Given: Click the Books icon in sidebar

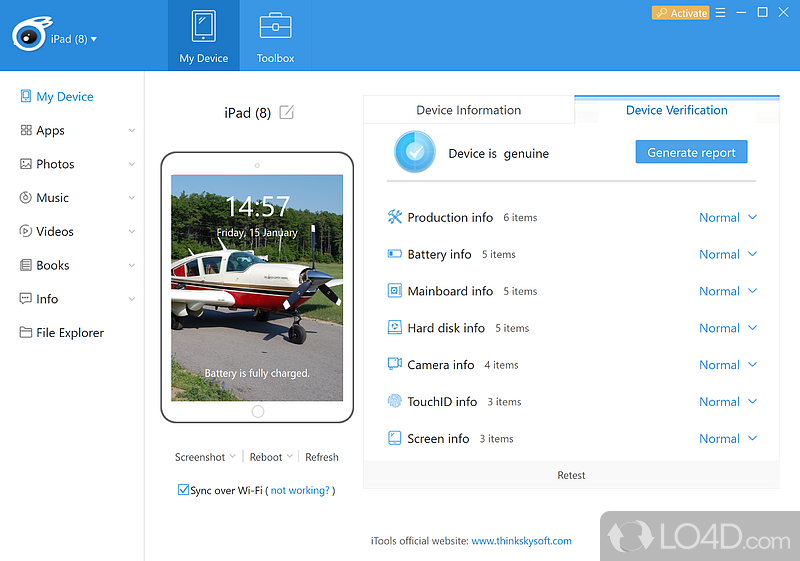Looking at the screenshot, I should point(26,265).
